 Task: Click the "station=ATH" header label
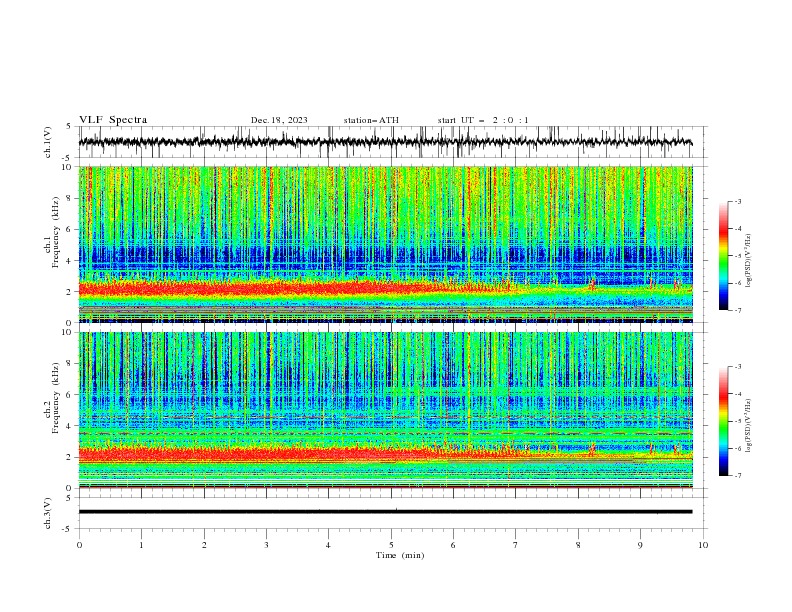tap(371, 120)
